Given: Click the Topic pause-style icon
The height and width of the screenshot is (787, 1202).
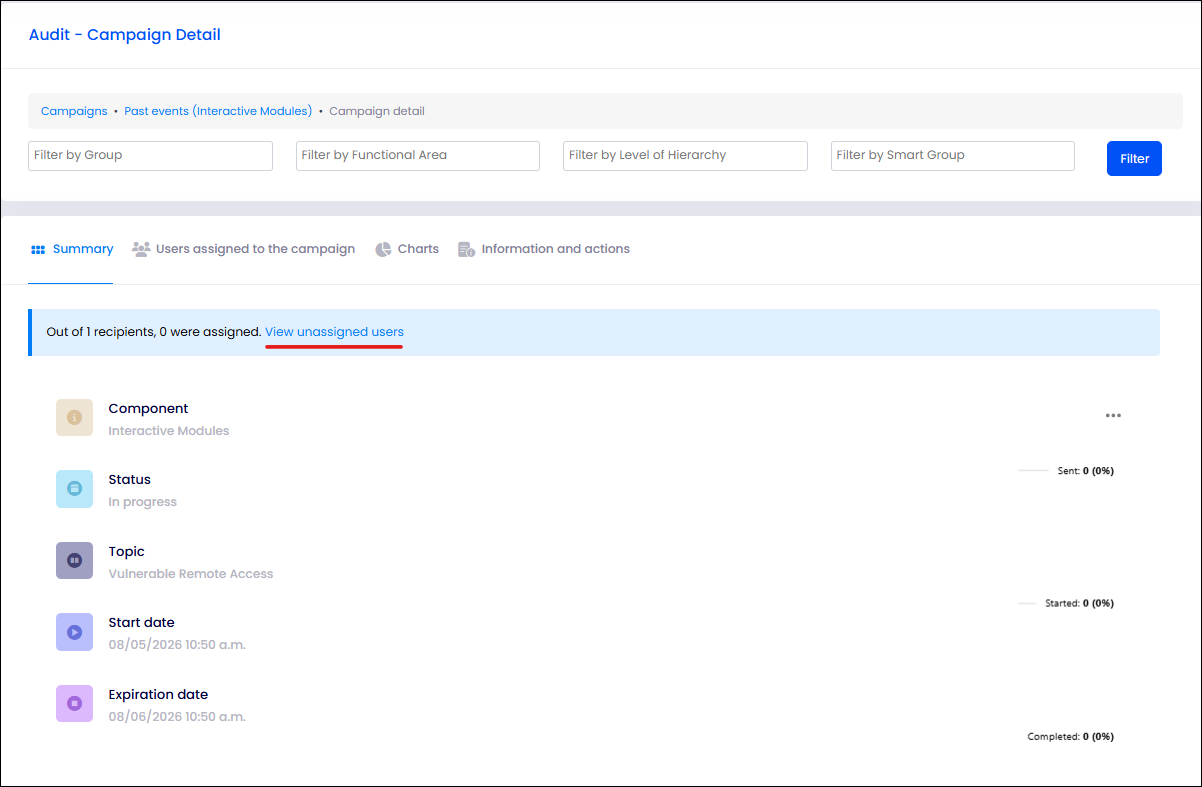Looking at the screenshot, I should [x=74, y=561].
